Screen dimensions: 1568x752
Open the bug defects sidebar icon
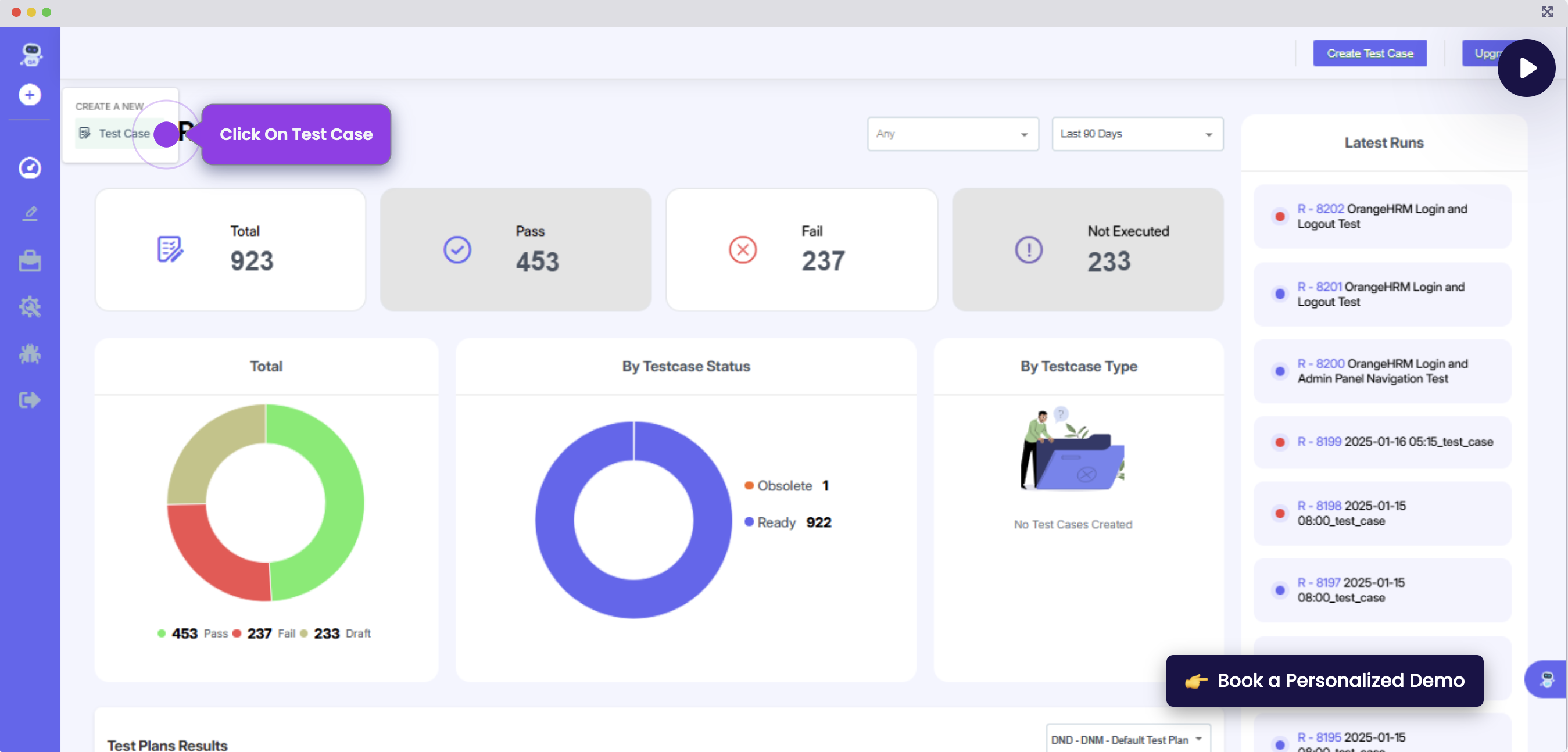pos(29,354)
